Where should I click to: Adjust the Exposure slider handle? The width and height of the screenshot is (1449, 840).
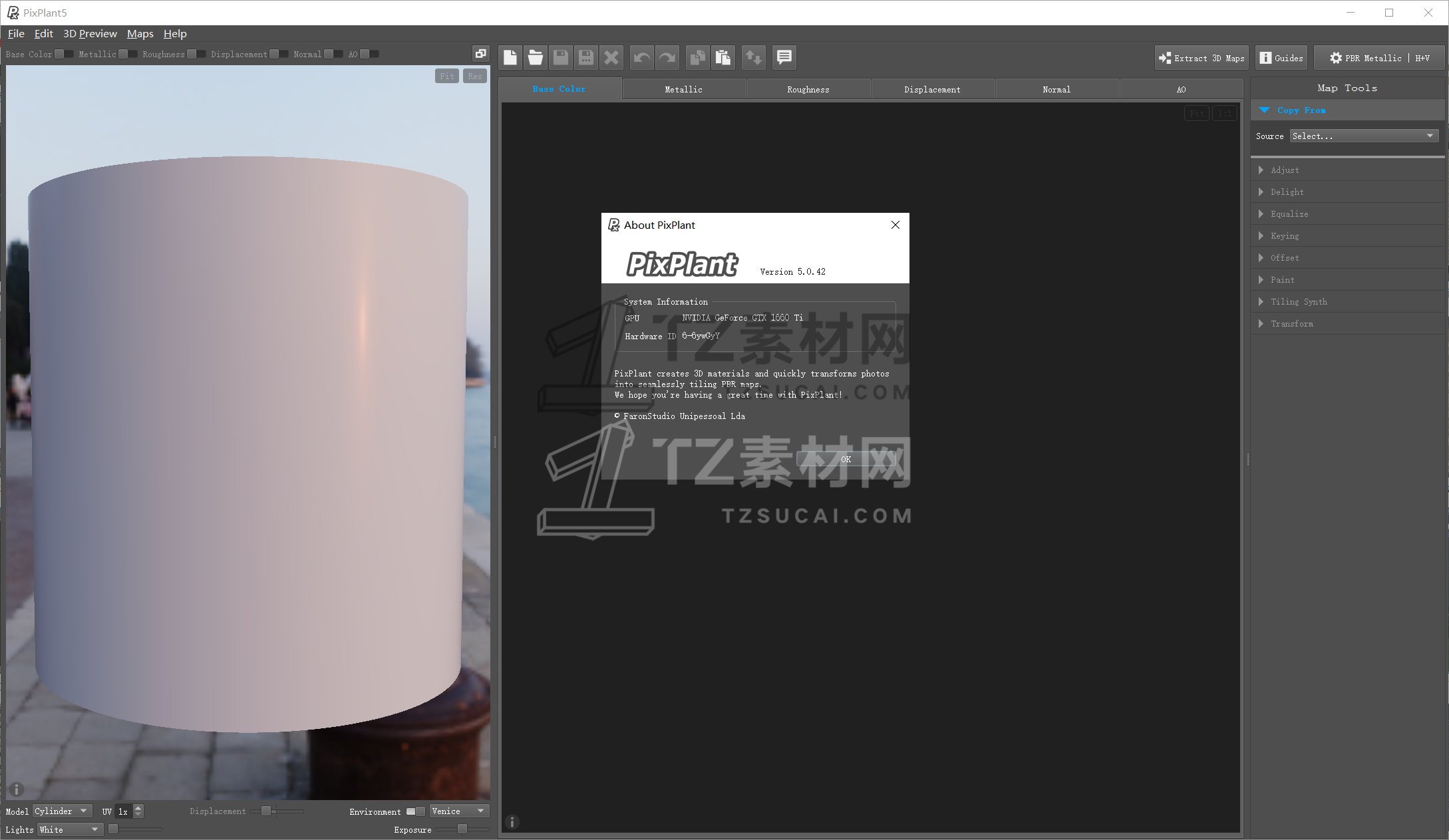(462, 829)
